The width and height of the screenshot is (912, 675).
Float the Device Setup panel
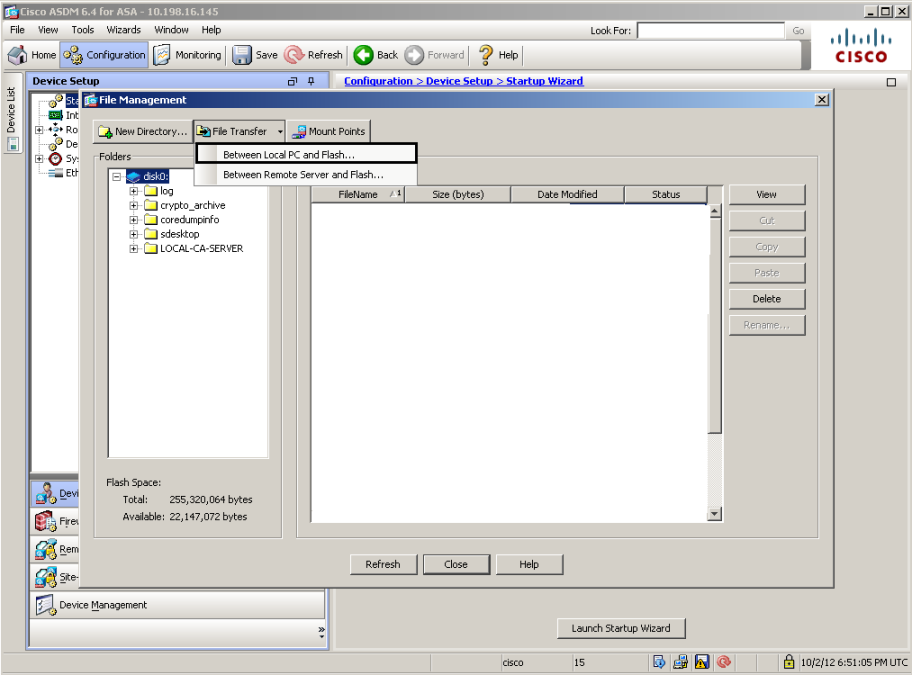coord(293,81)
